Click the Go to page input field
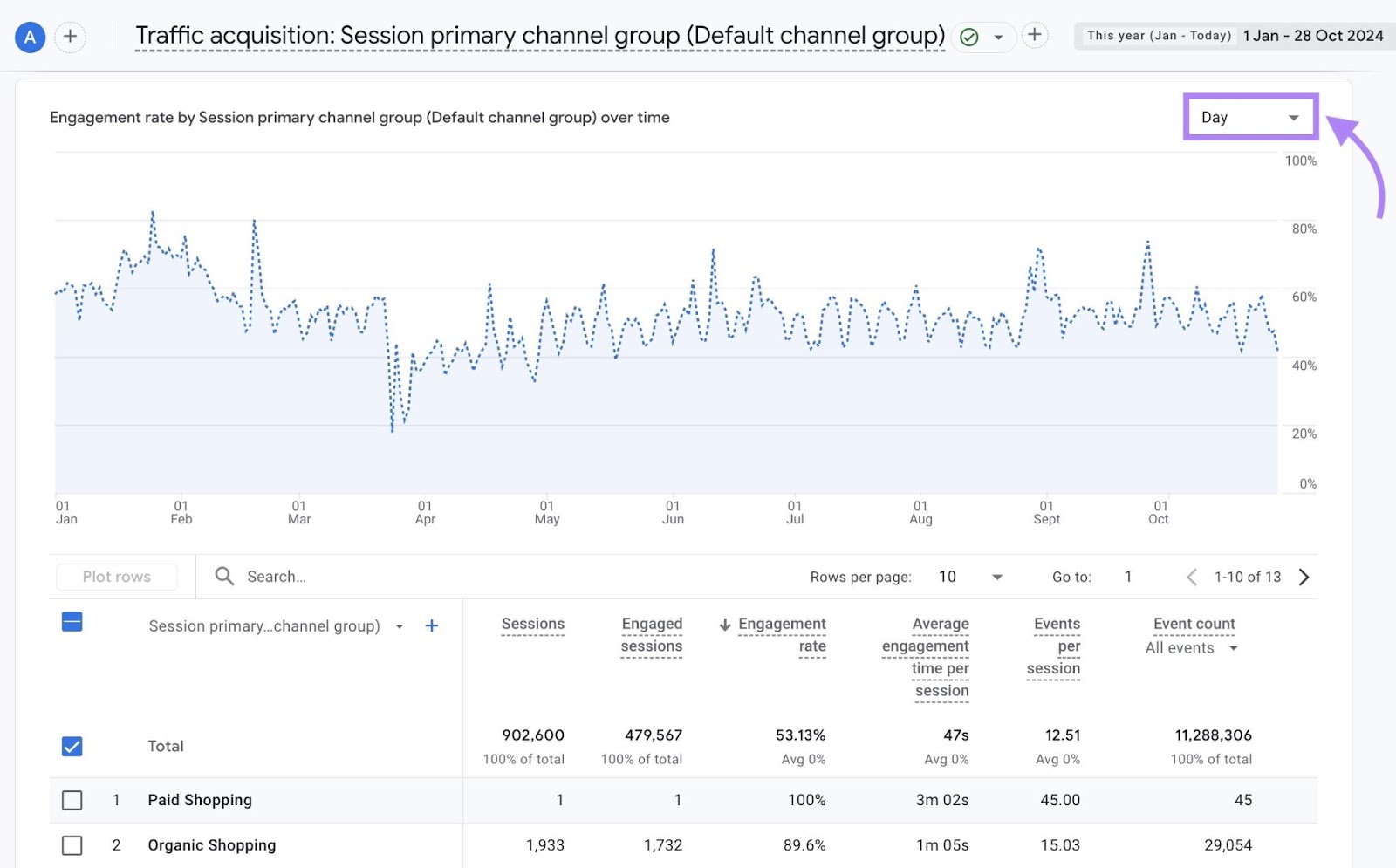Screen dimensions: 1396x868 pos(1127,577)
